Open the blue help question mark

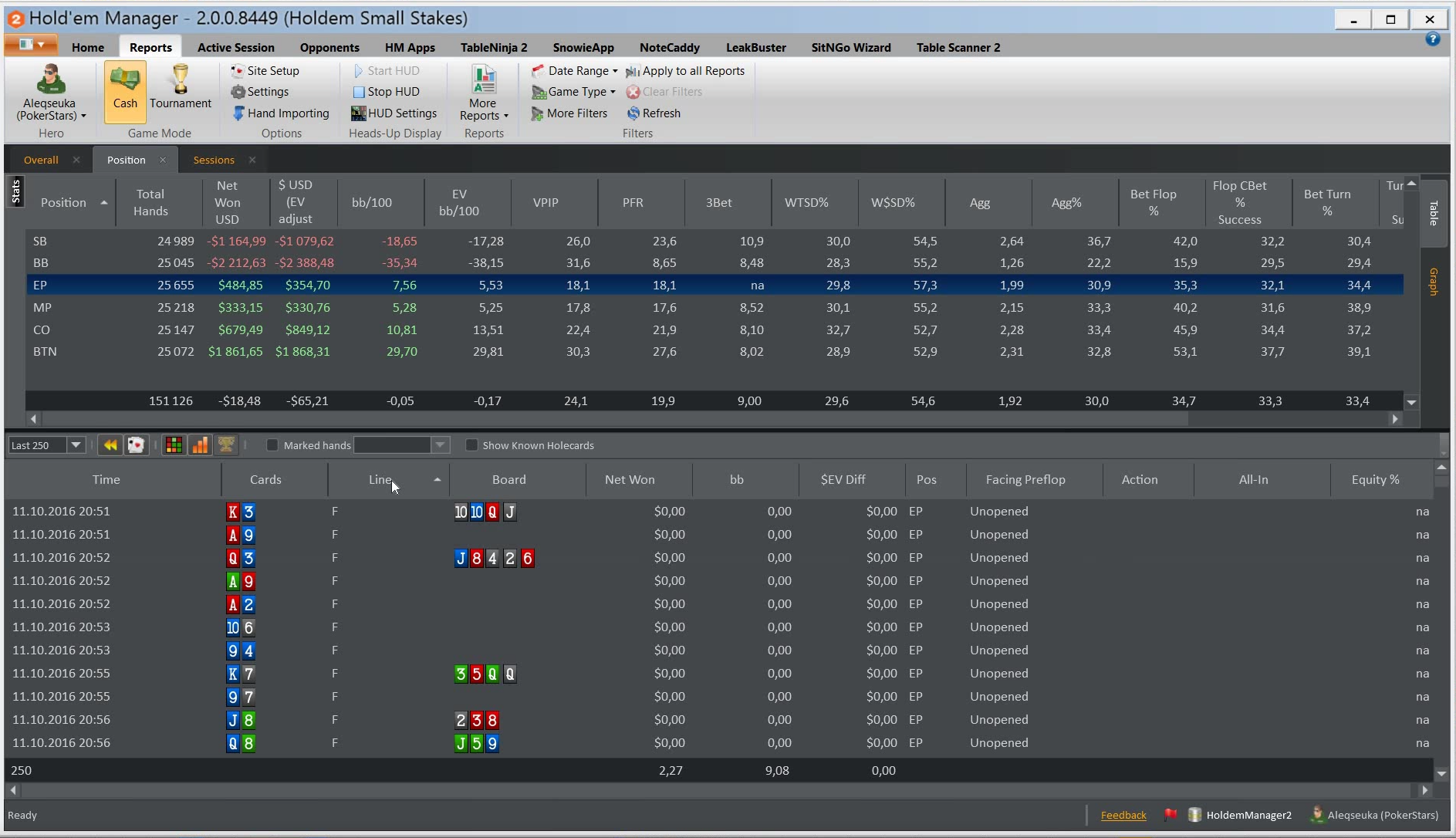(x=1433, y=39)
